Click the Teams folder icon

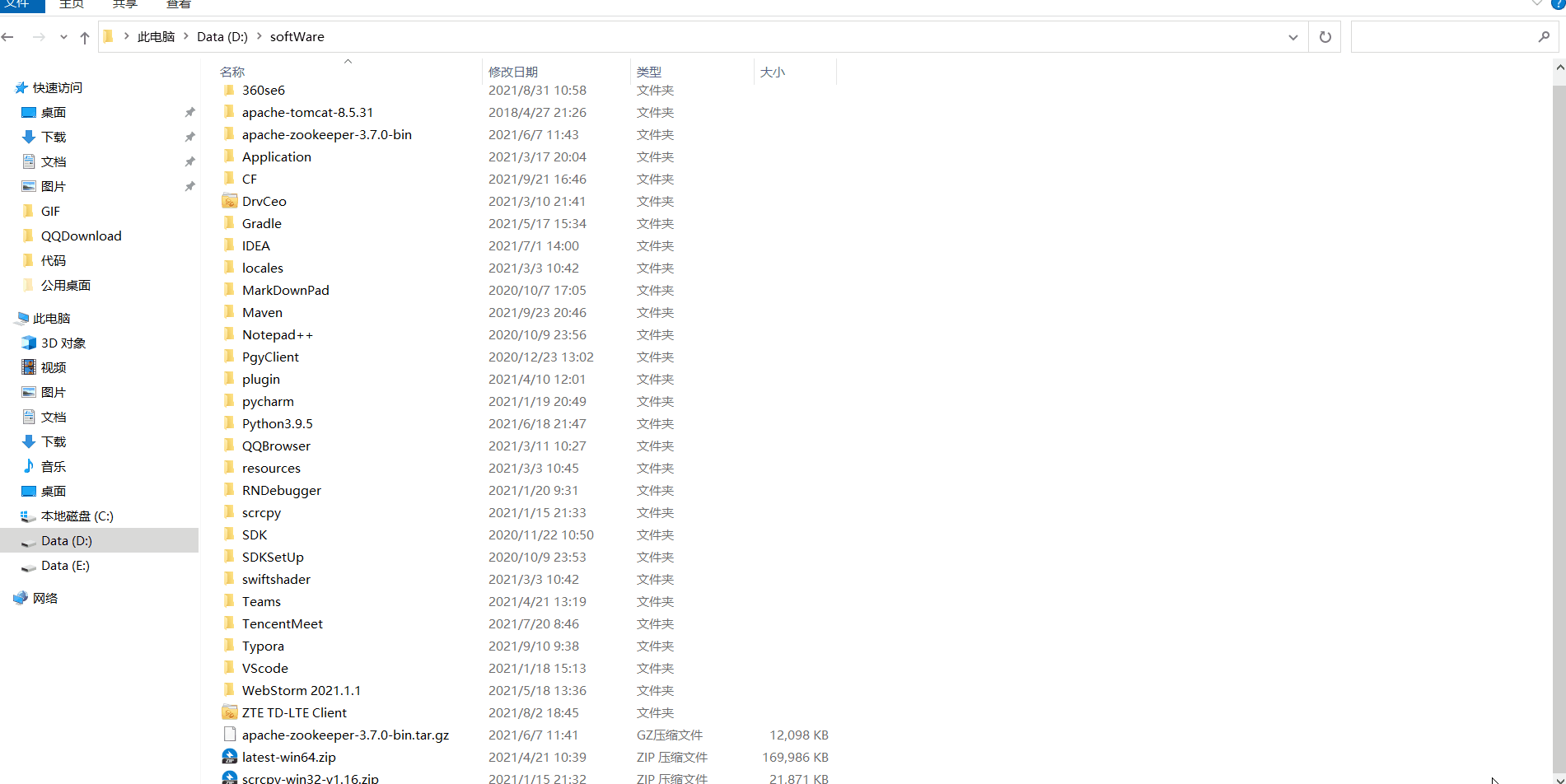pyautogui.click(x=229, y=601)
